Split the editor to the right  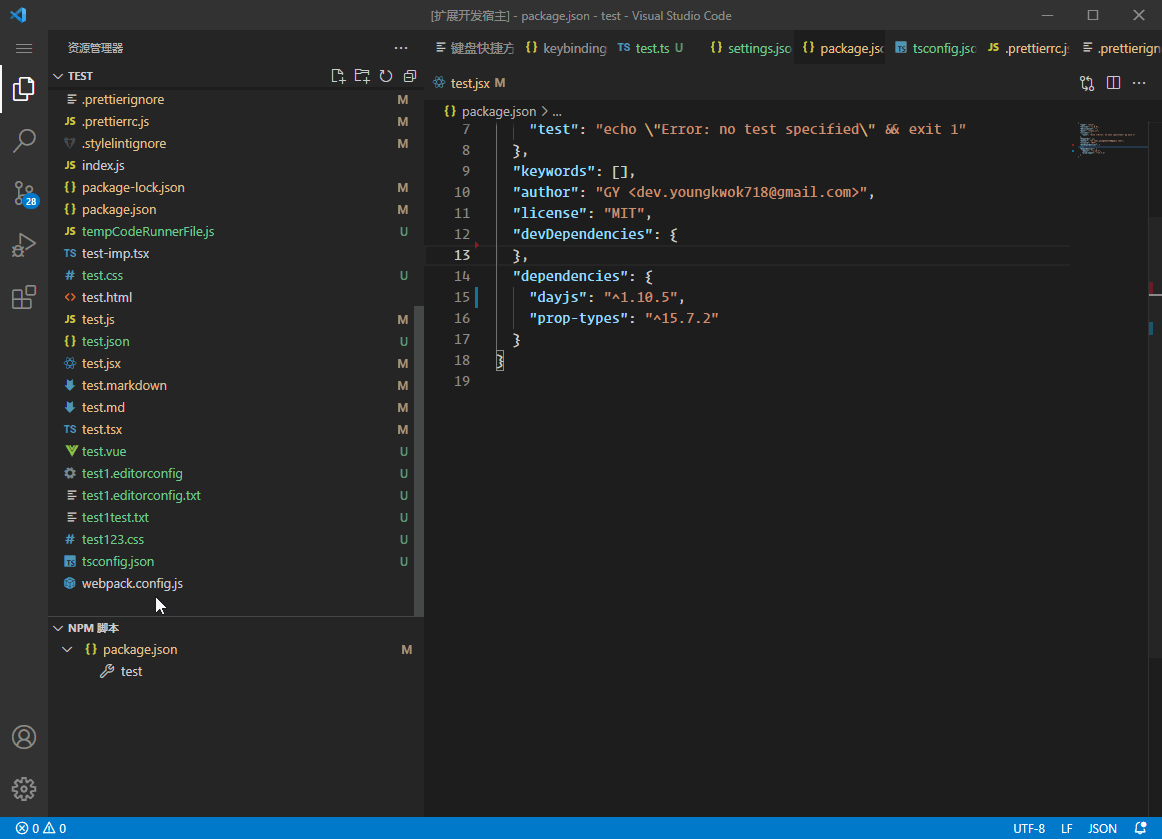(x=1113, y=83)
